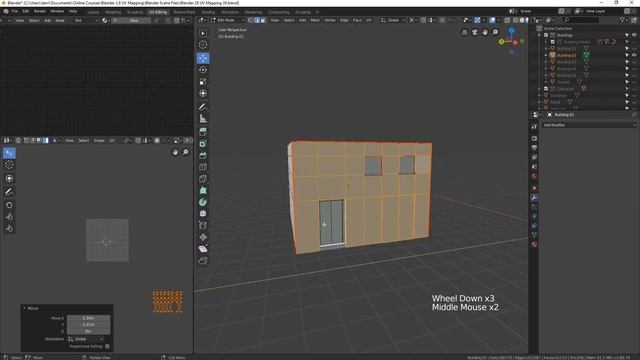The width and height of the screenshot is (640, 360).
Task: Select the Cursor tool in 3D viewport
Action: click(x=203, y=45)
